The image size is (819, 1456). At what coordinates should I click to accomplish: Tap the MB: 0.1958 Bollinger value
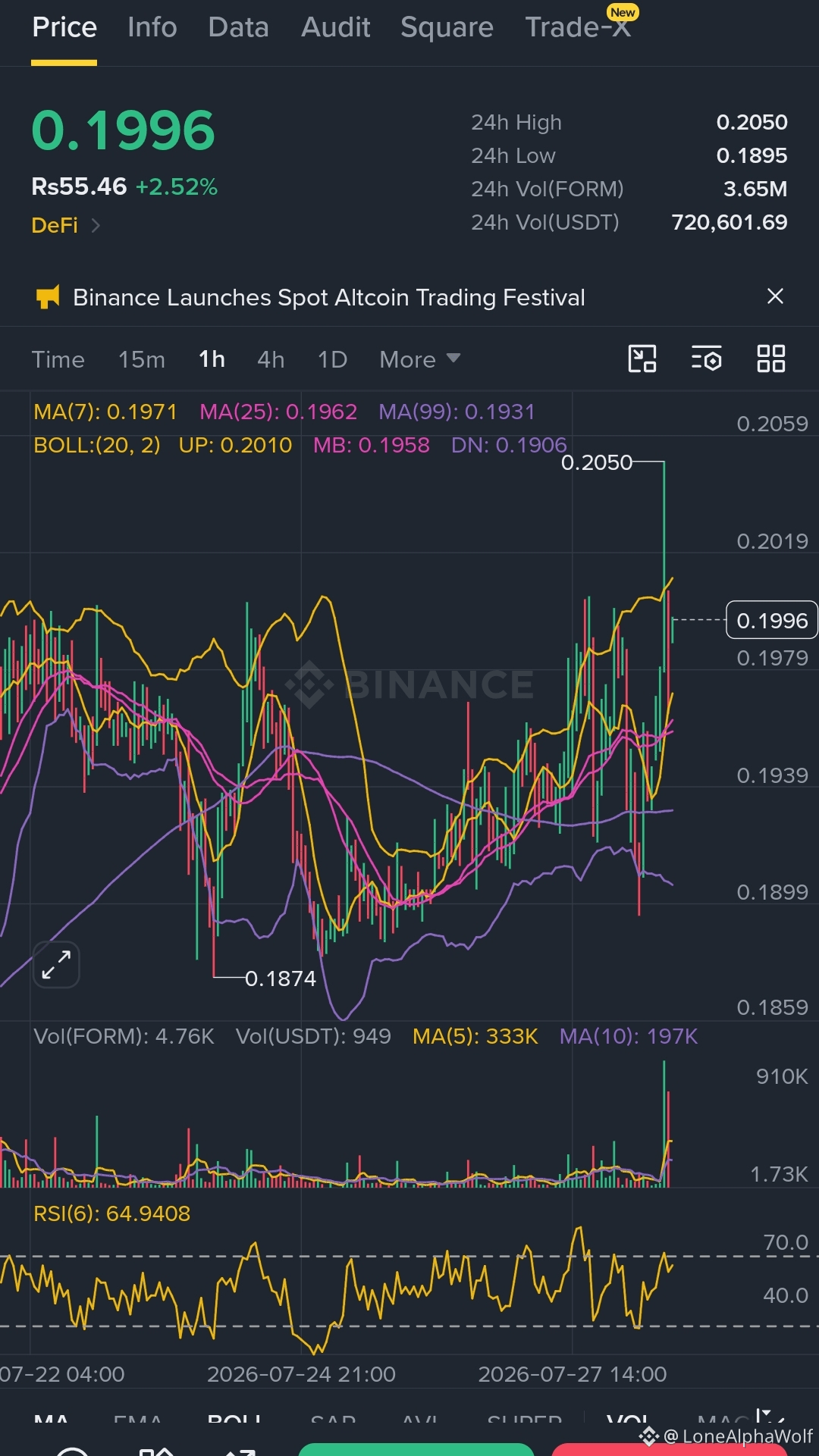point(372,445)
